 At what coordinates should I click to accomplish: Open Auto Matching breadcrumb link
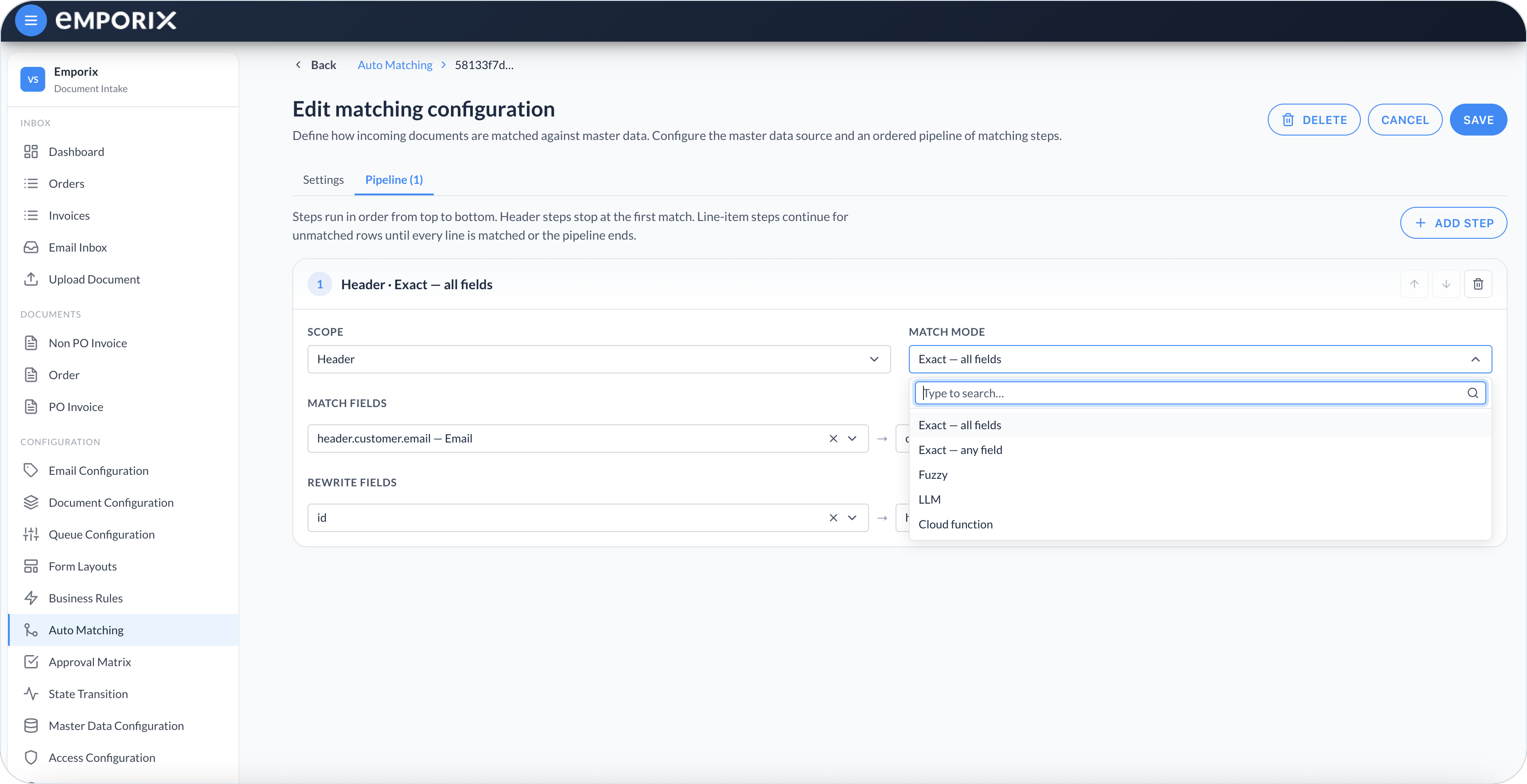coord(395,65)
